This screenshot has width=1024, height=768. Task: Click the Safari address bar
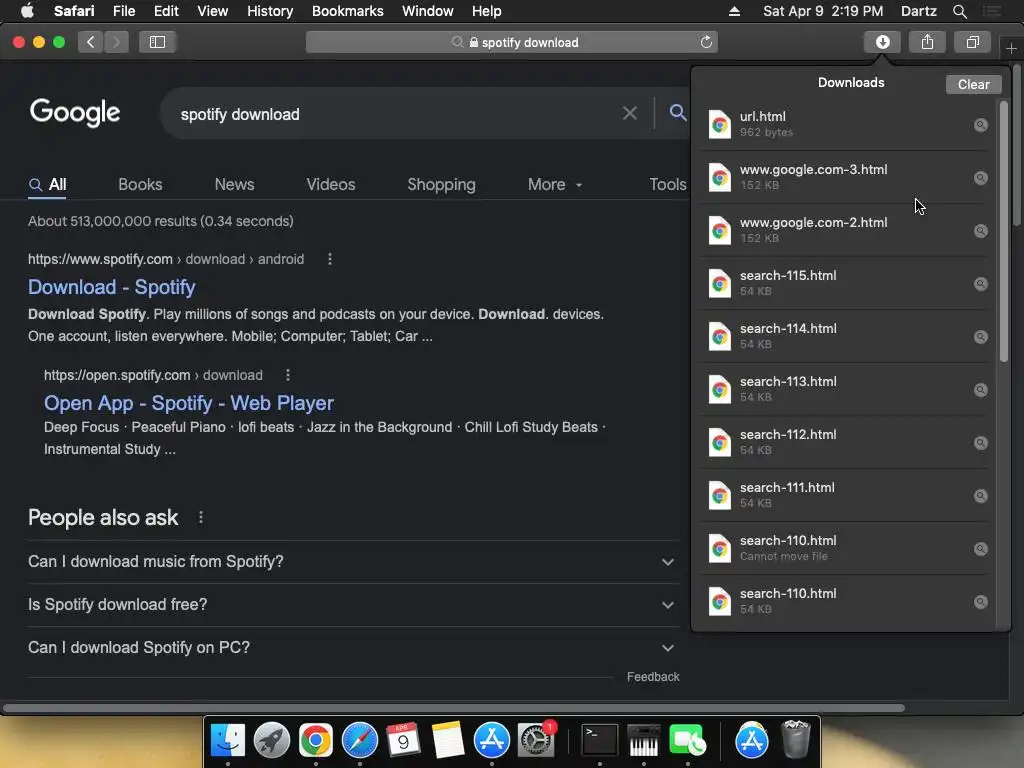pyautogui.click(x=512, y=42)
